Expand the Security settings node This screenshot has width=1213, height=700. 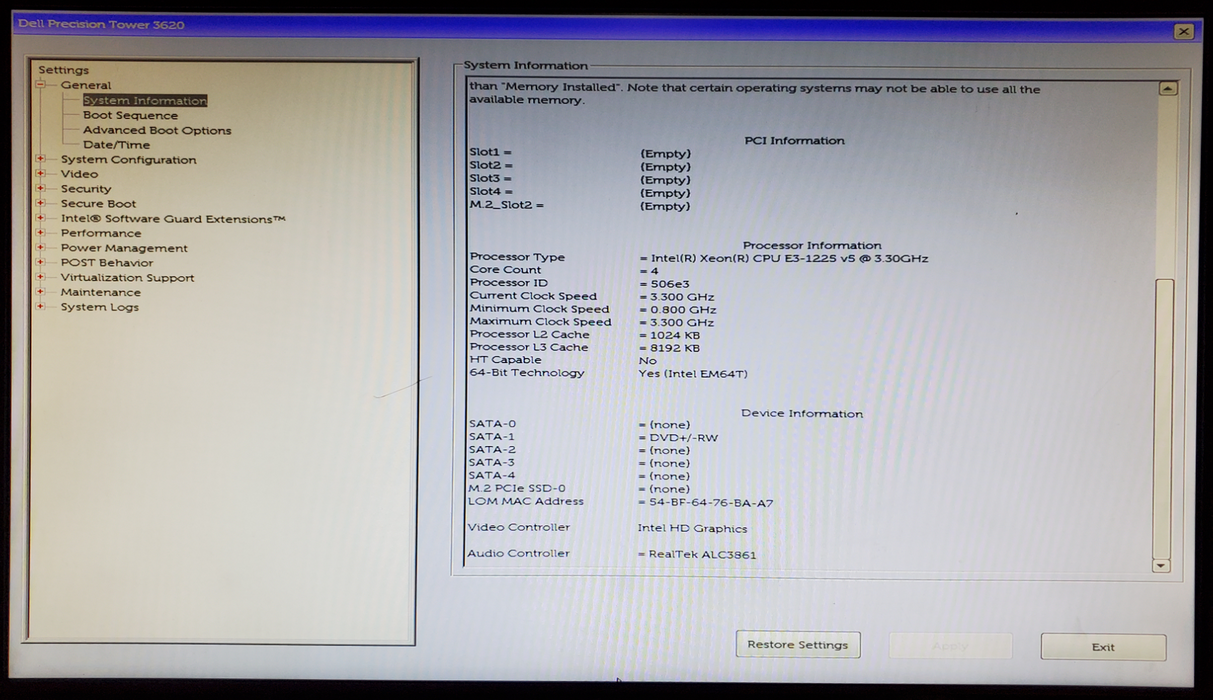coord(41,188)
